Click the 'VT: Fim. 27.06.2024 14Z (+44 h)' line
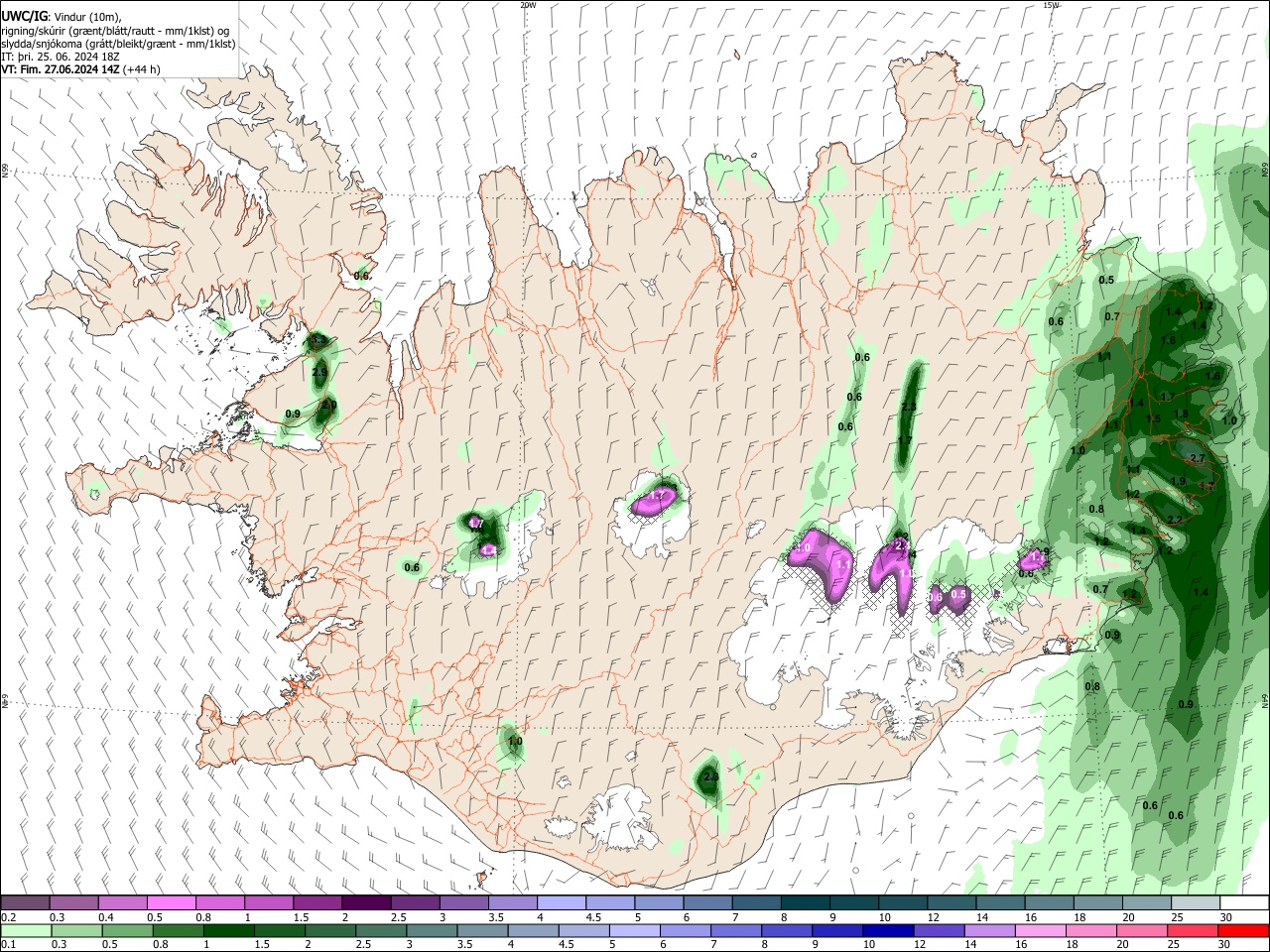1270x952 pixels. coord(80,69)
